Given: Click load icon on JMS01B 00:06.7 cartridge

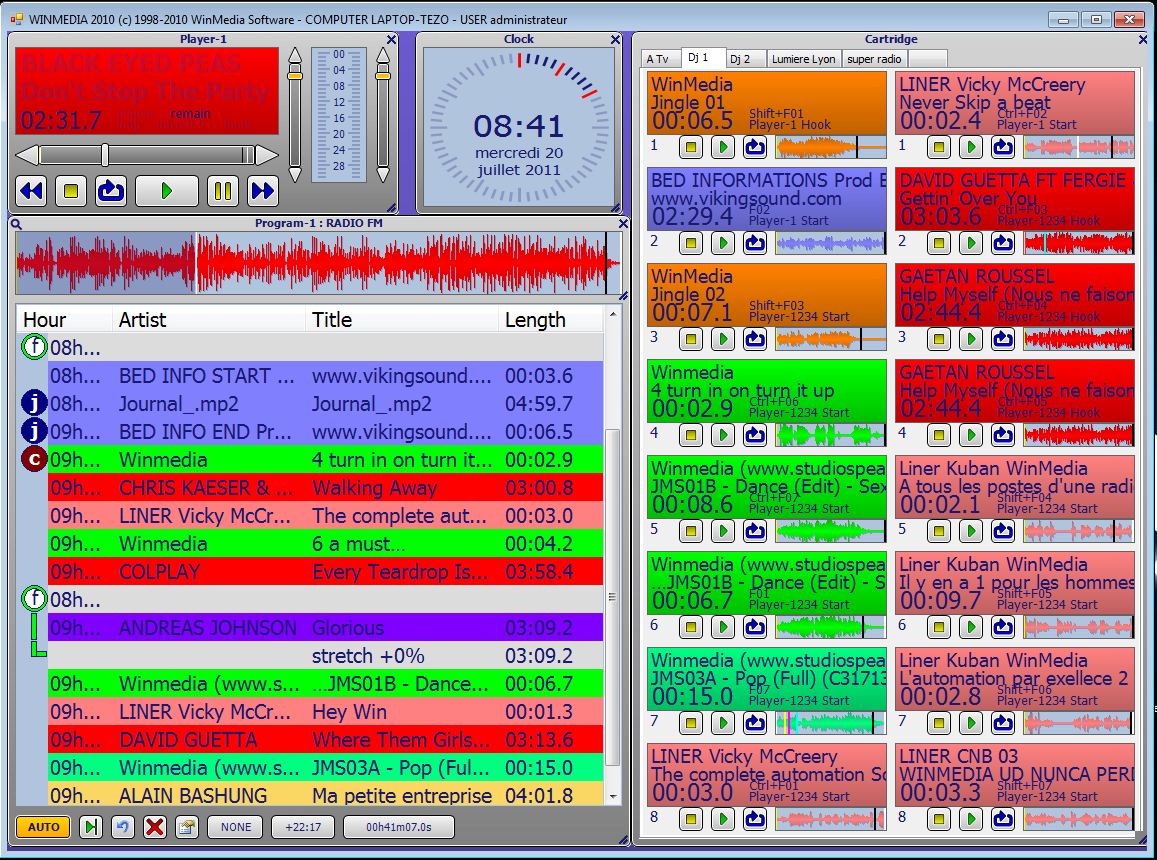Looking at the screenshot, I should [x=754, y=627].
